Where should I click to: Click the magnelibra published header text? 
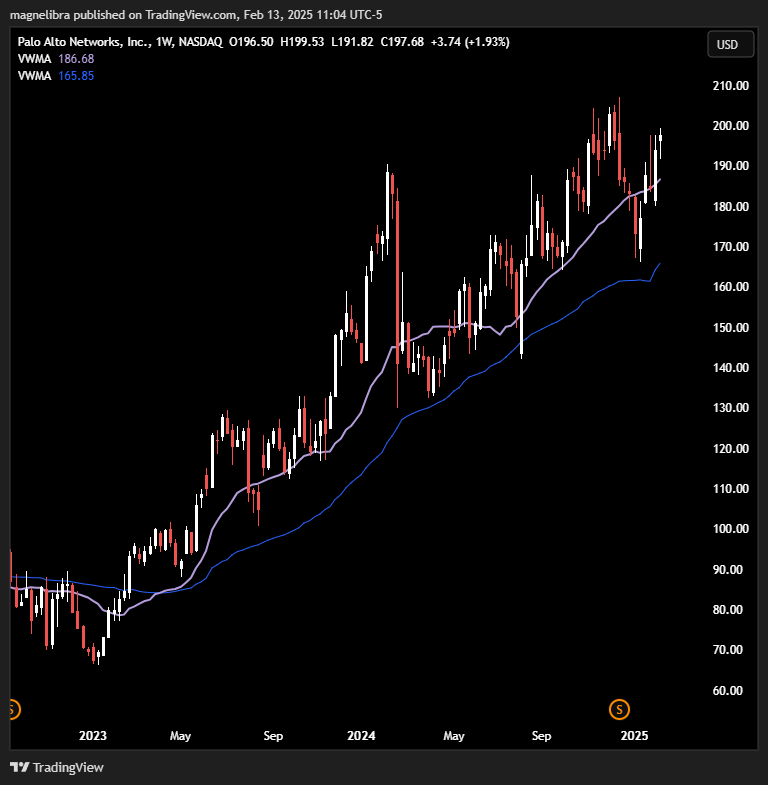click(x=196, y=15)
